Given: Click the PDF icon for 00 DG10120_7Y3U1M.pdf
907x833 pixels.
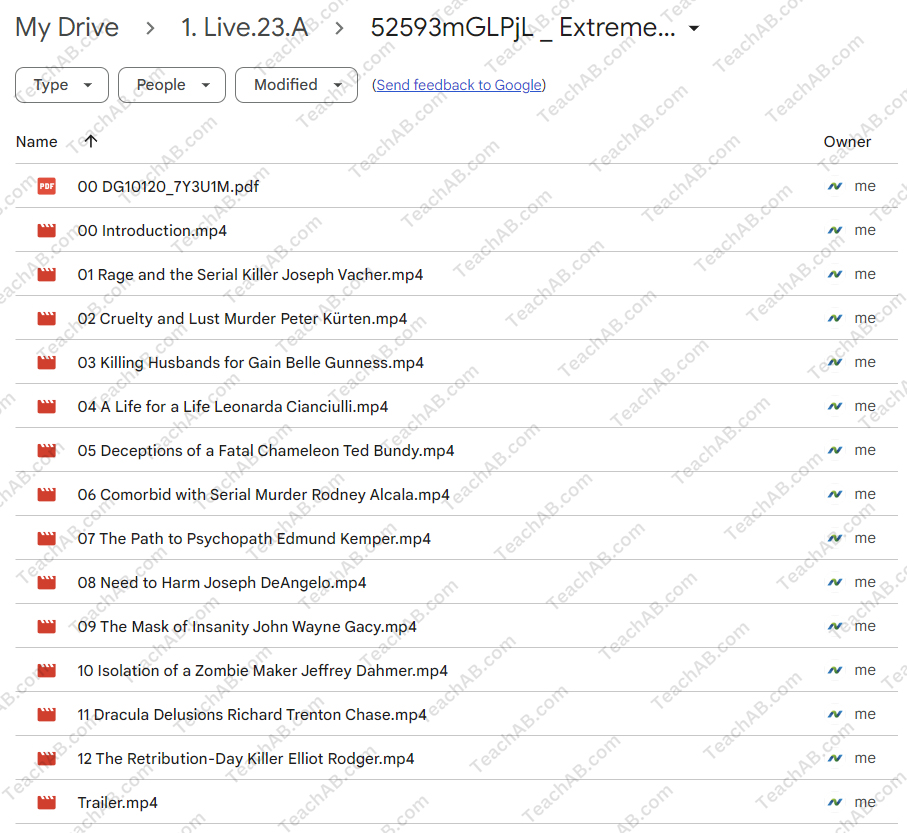Looking at the screenshot, I should tap(47, 186).
